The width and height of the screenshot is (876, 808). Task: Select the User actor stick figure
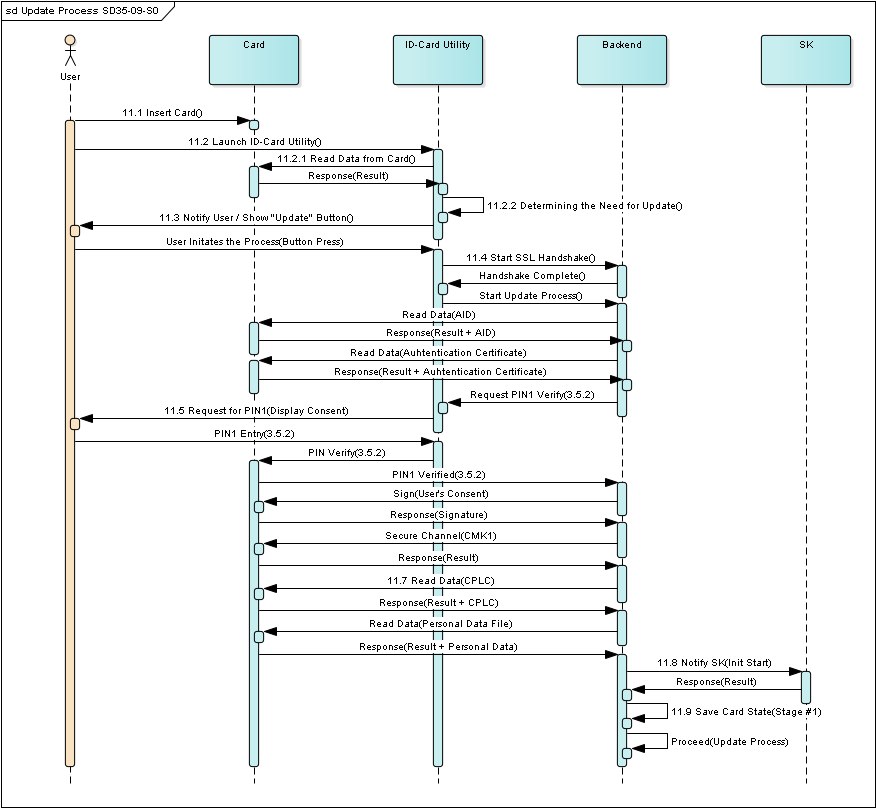coord(70,51)
